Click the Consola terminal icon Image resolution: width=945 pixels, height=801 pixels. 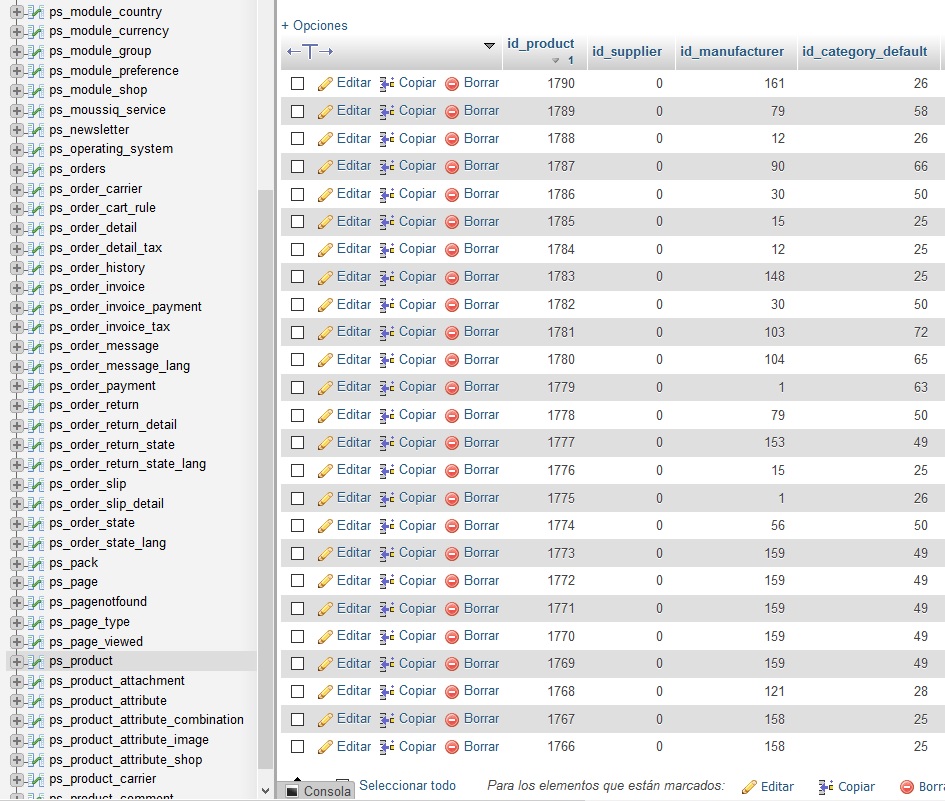pyautogui.click(x=292, y=791)
